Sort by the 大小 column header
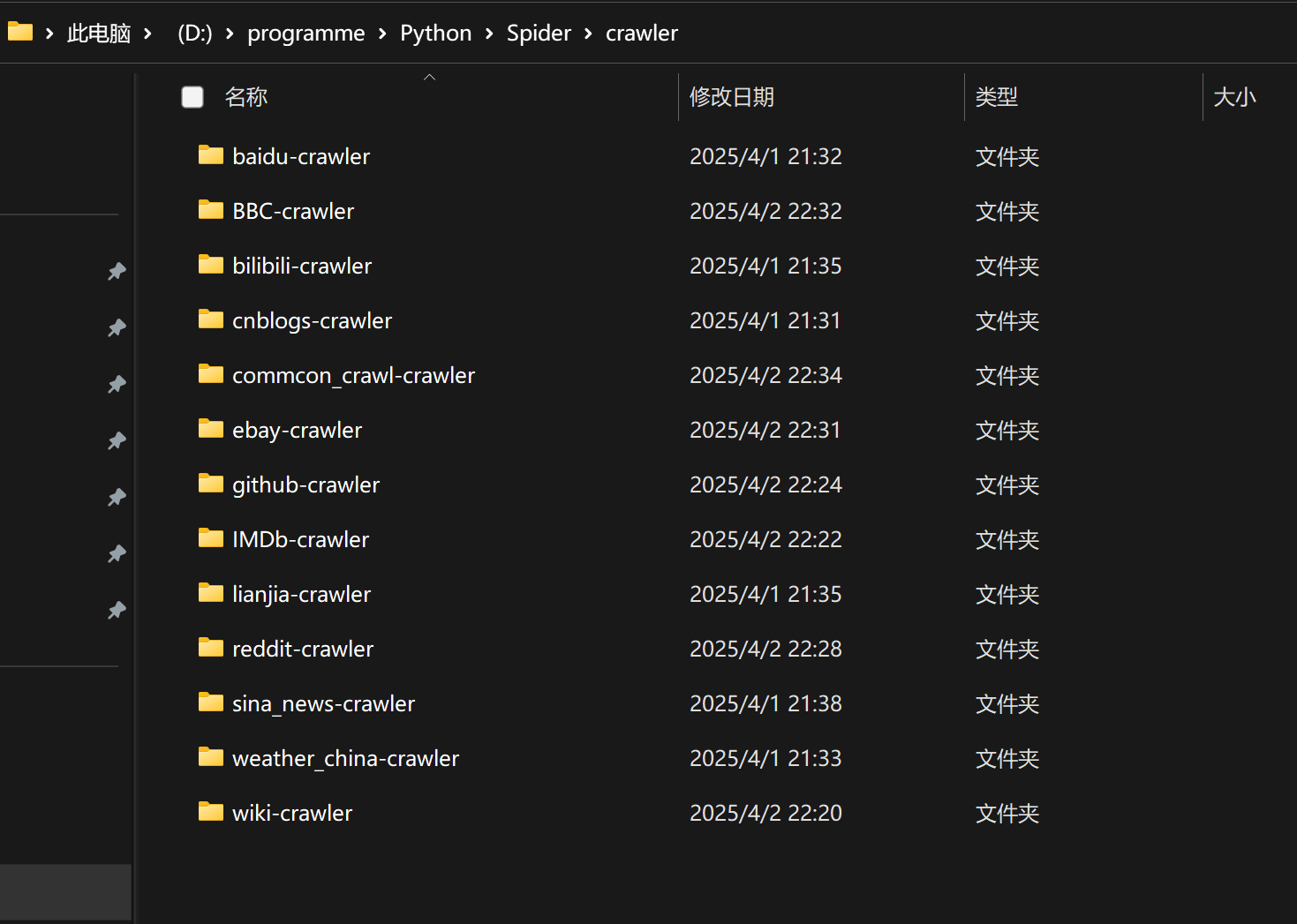The width and height of the screenshot is (1297, 924). (x=1234, y=97)
